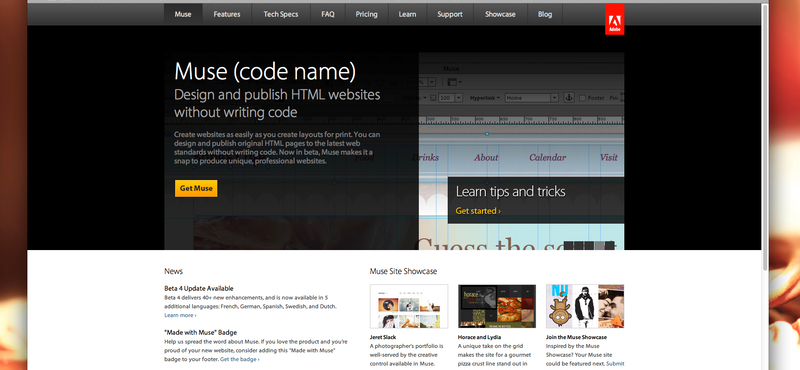Click the News section heading
Image resolution: width=800 pixels, height=370 pixels.
tap(173, 271)
